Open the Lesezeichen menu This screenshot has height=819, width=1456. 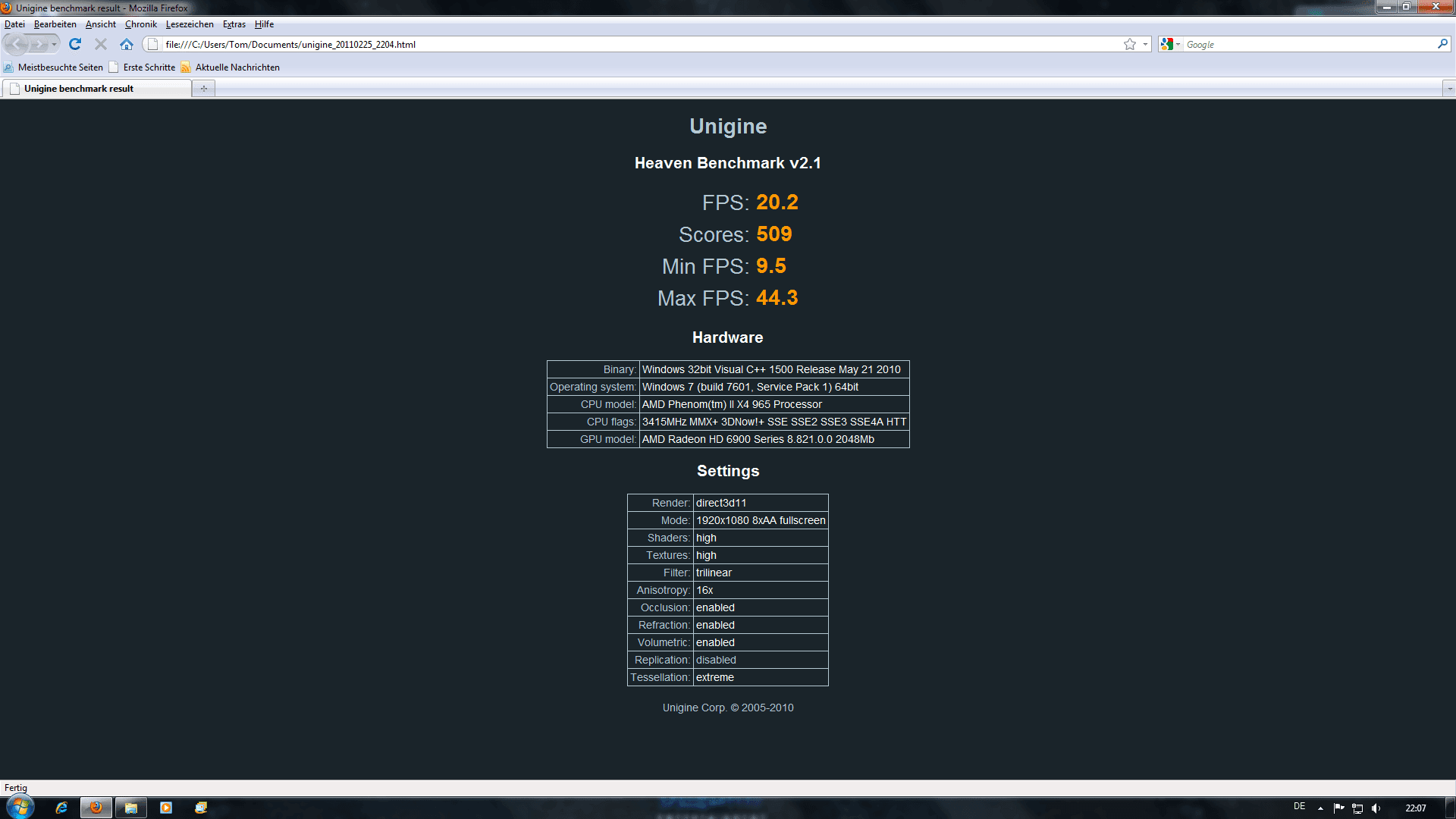(x=190, y=24)
